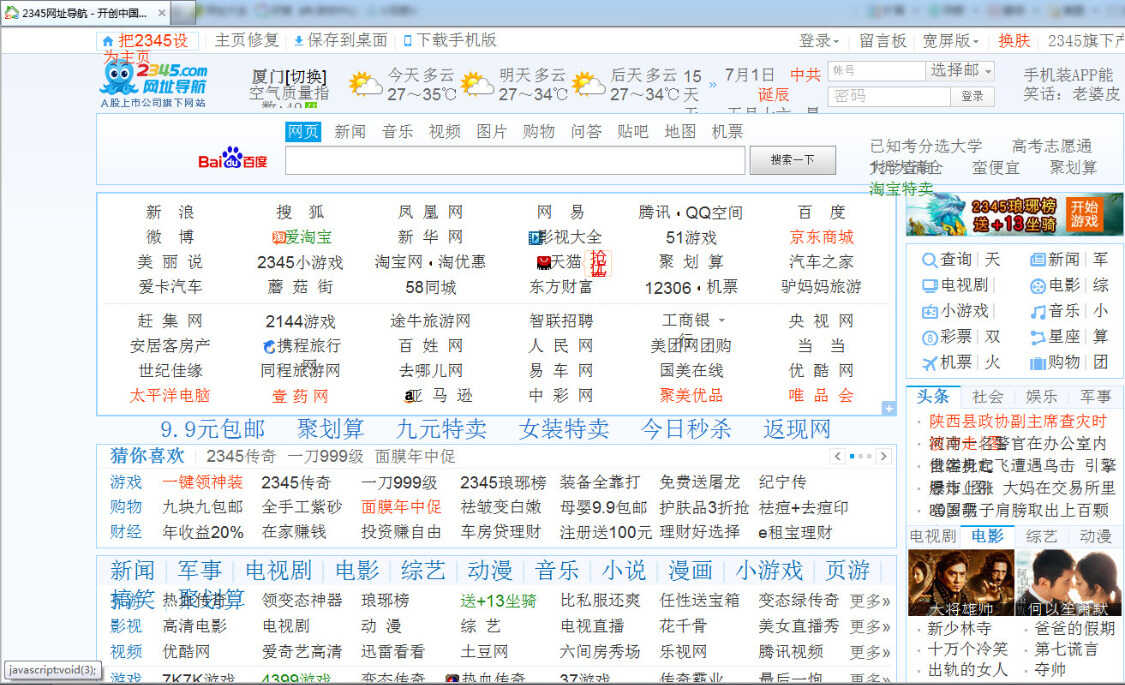The image size is (1125, 685).
Task: Close the 2345网址导航 browser tab
Action: coord(161,13)
